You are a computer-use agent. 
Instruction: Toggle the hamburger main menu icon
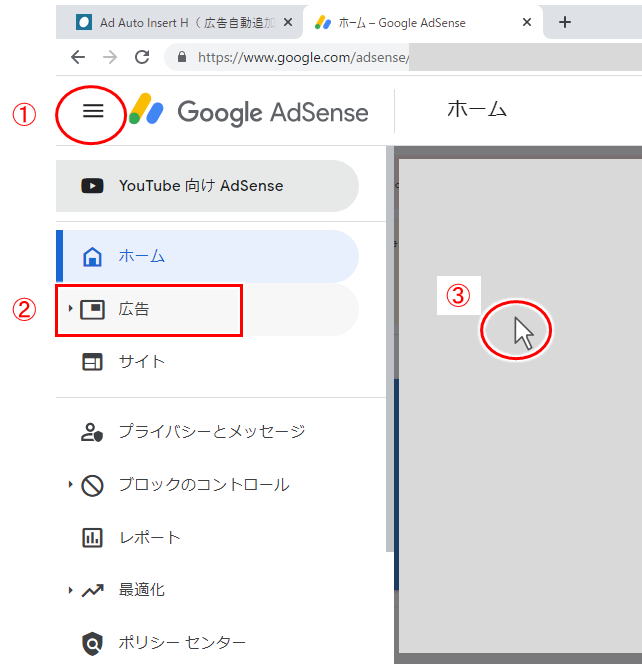pyautogui.click(x=93, y=111)
